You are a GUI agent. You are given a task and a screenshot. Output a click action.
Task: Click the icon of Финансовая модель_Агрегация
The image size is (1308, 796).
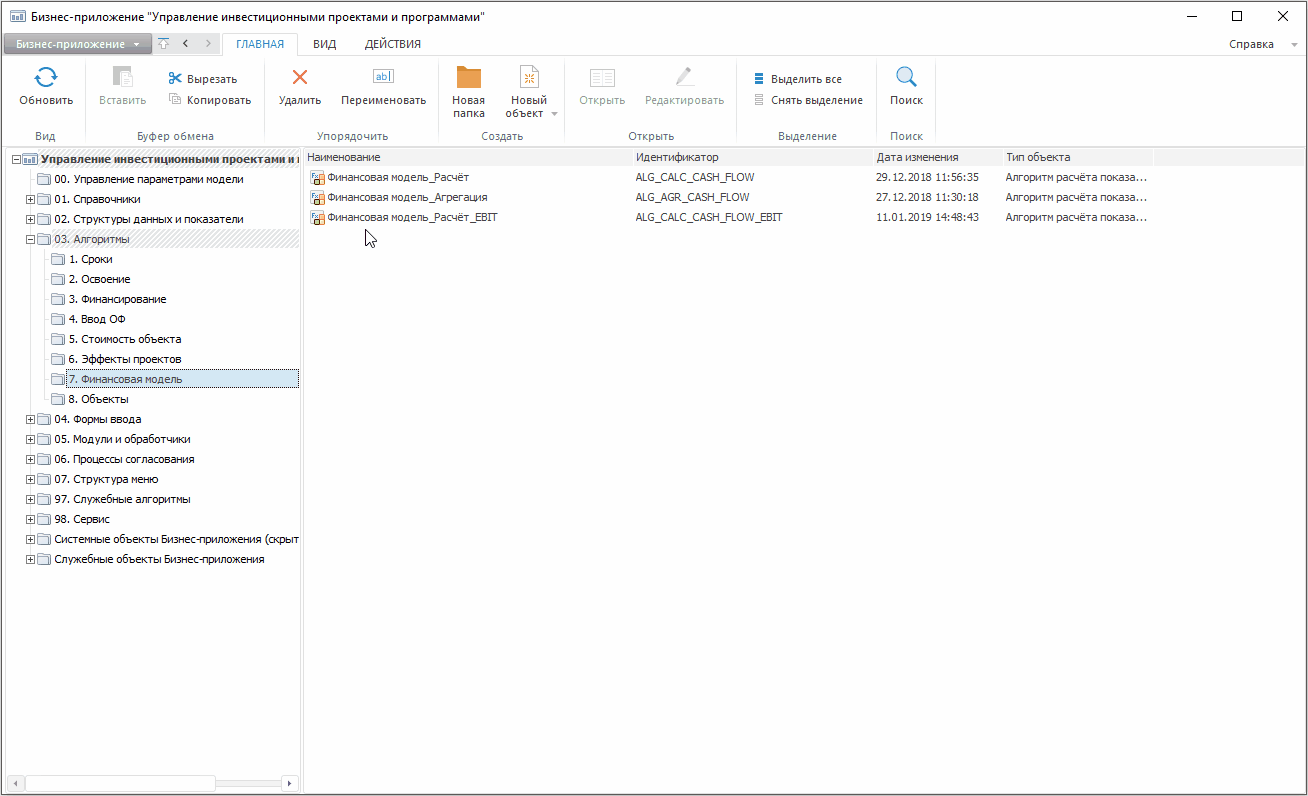point(318,198)
